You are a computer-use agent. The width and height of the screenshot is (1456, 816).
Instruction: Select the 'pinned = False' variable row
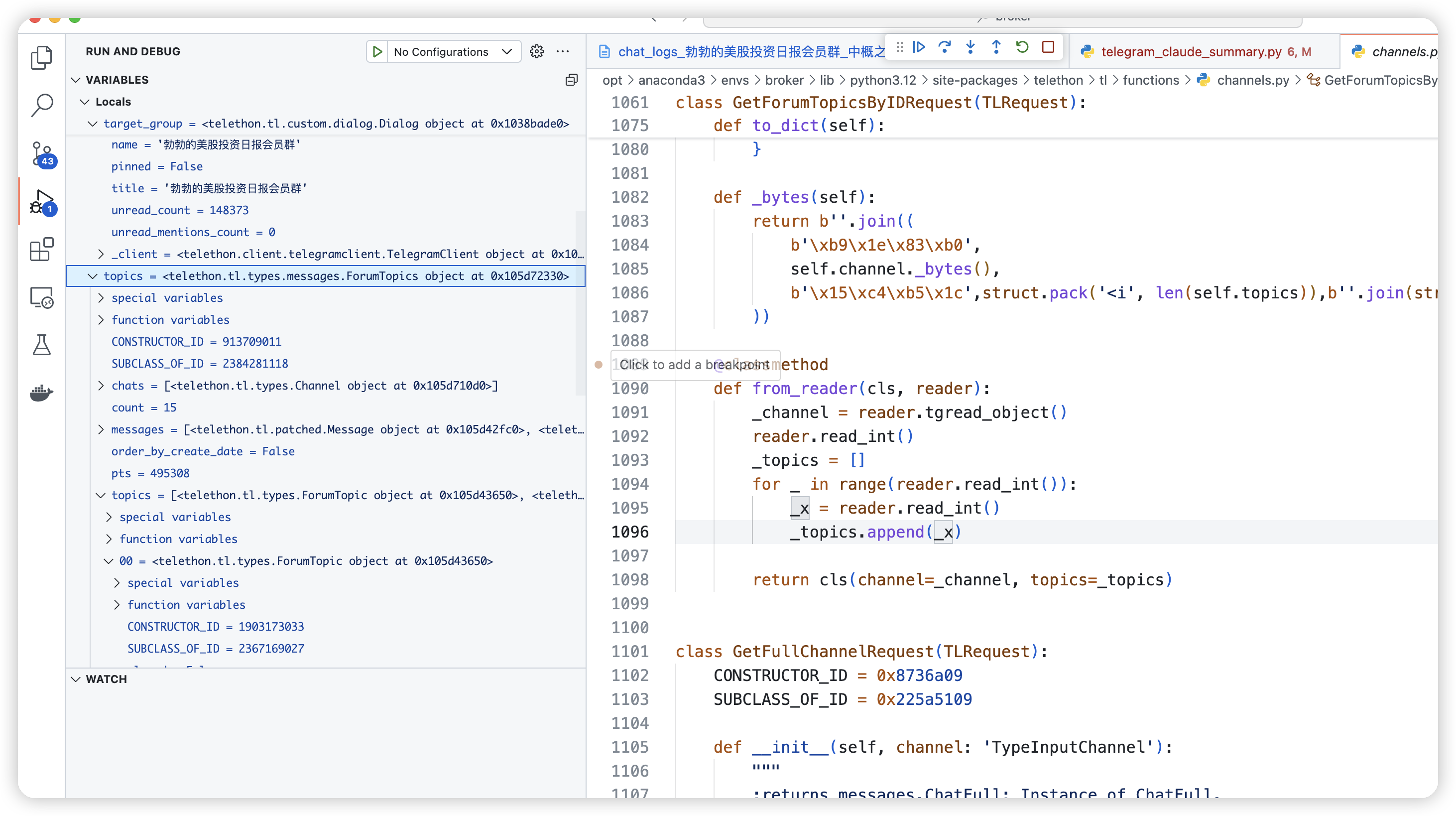[326, 166]
